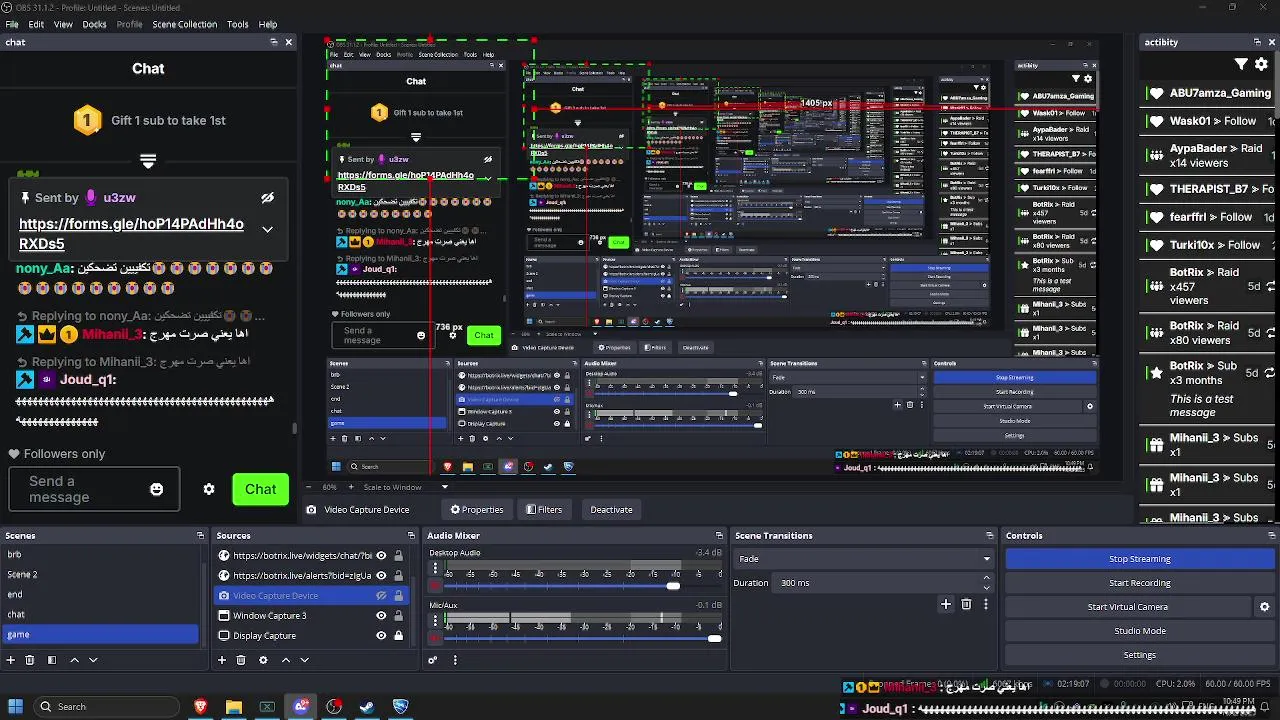The height and width of the screenshot is (720, 1280).
Task: Hide the pinned message with the crossed-eye icon
Action: tap(267, 198)
